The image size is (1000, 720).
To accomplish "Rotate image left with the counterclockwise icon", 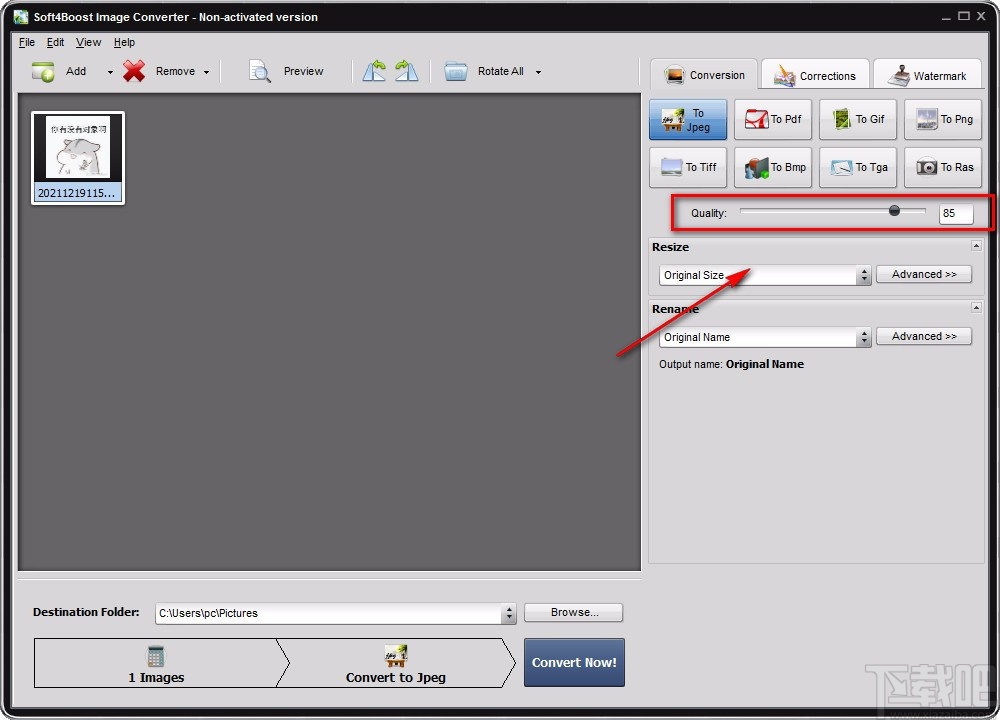I will tap(375, 71).
